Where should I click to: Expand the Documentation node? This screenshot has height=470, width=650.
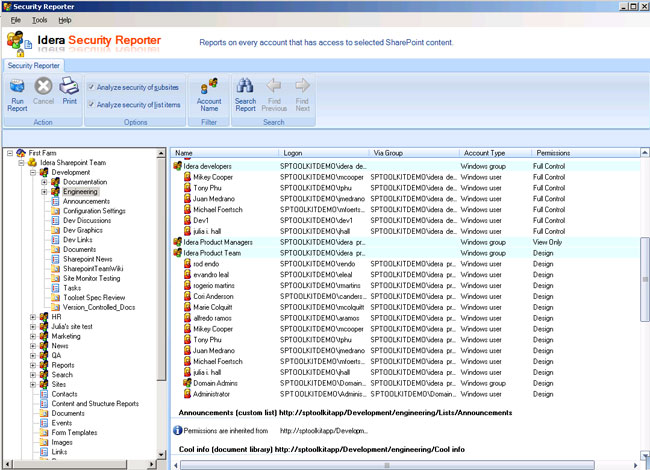click(44, 182)
